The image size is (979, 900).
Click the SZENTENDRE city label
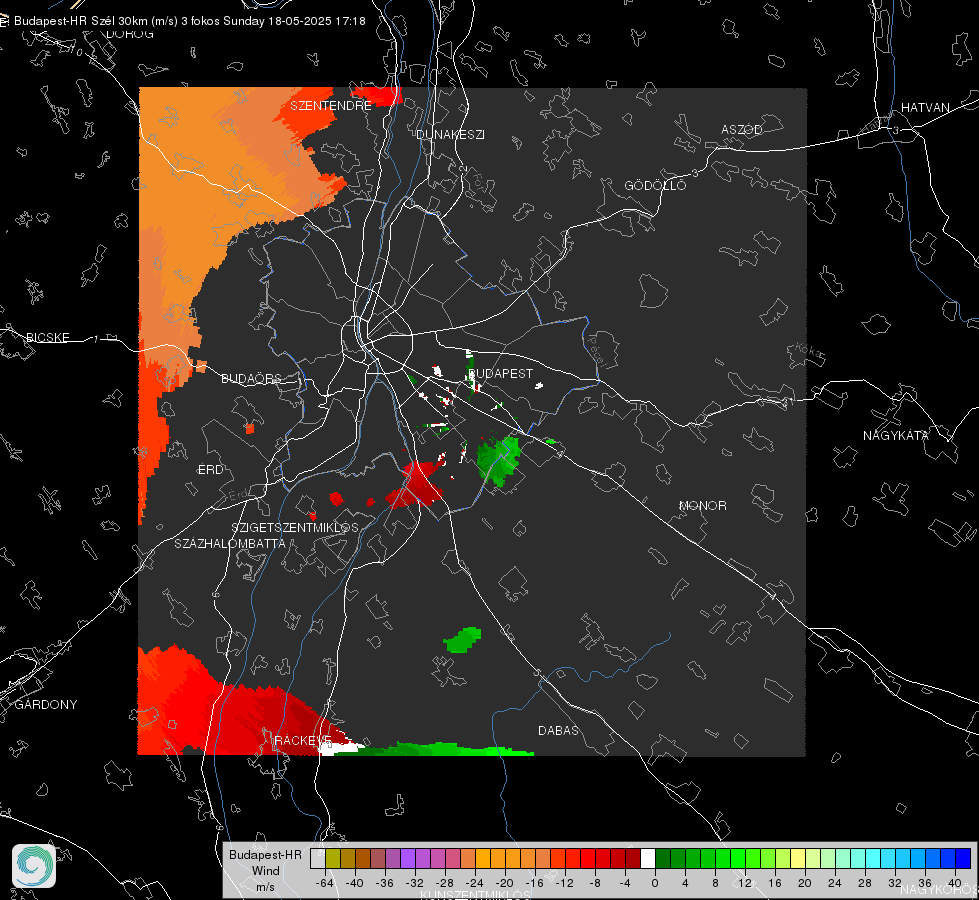tap(331, 106)
